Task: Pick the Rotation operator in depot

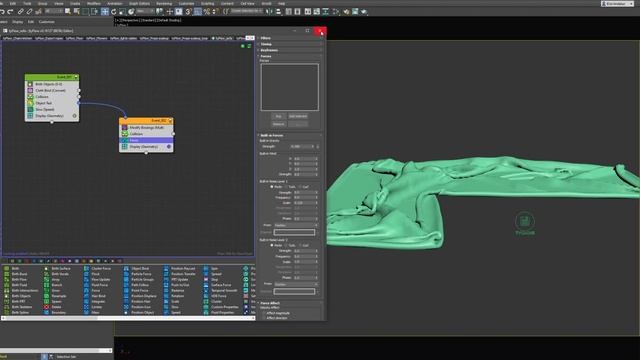Action: click(x=178, y=296)
